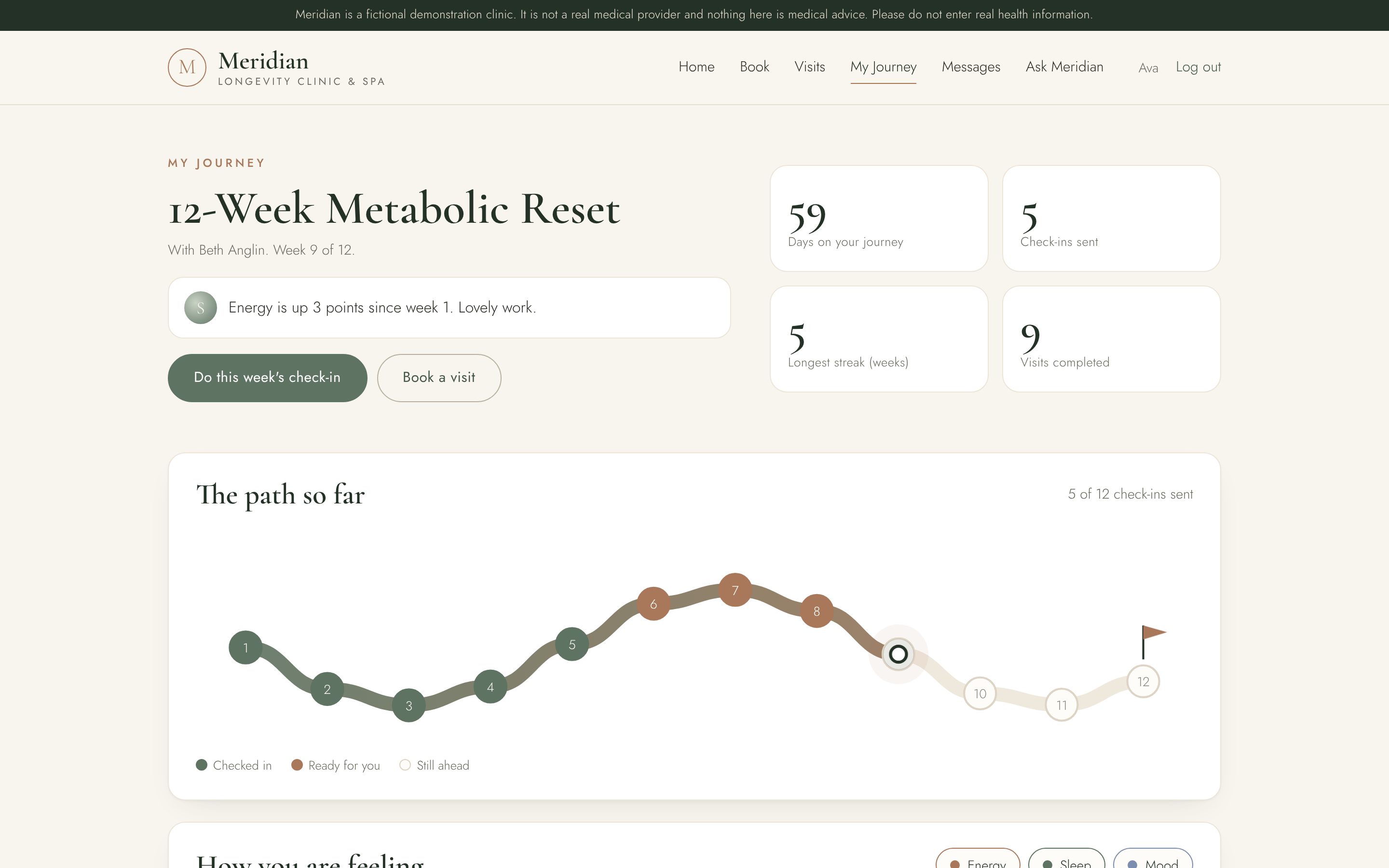Select the upcoming week 10 node

(x=980, y=693)
